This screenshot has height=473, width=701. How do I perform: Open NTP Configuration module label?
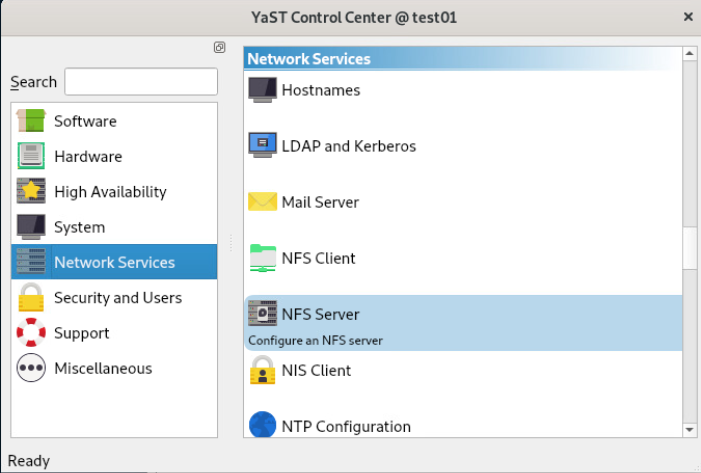(x=346, y=427)
